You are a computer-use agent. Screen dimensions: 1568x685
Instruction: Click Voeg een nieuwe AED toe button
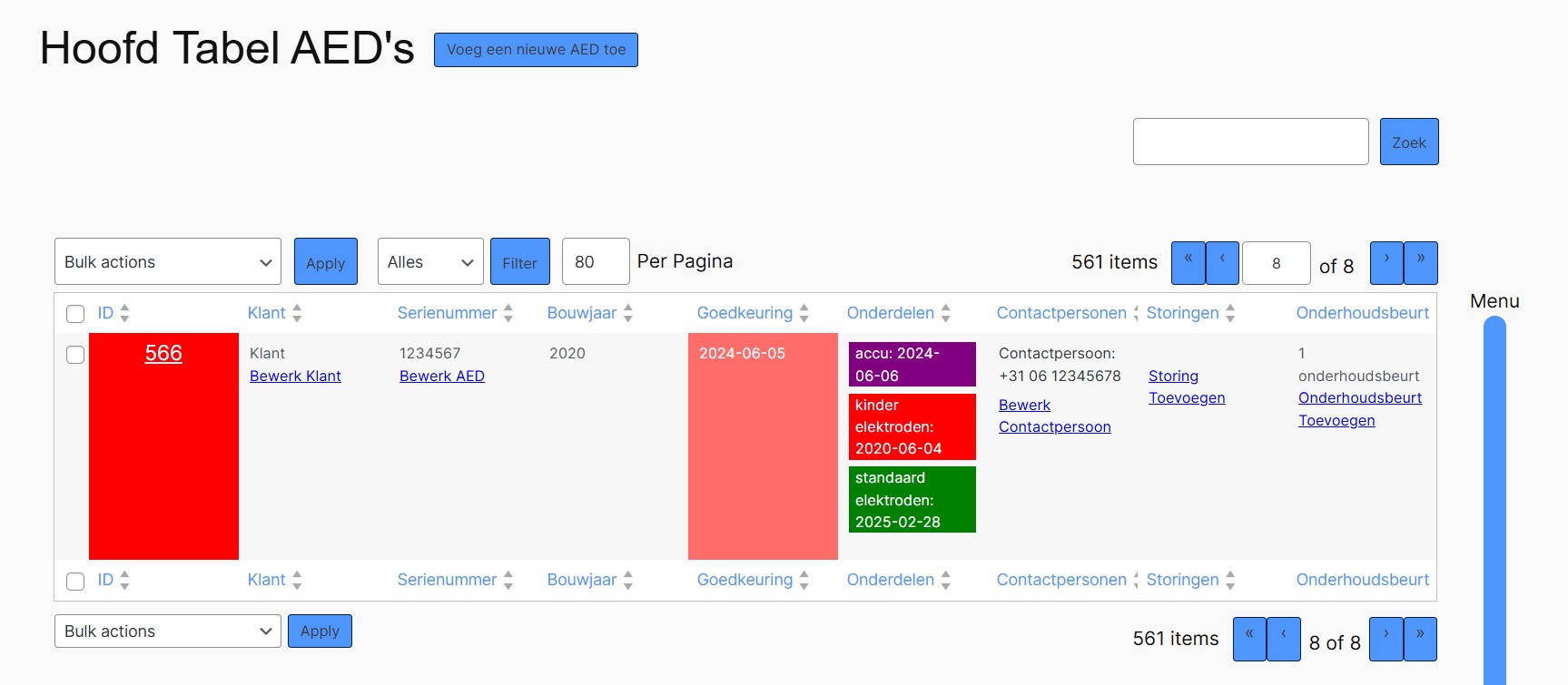(x=536, y=50)
